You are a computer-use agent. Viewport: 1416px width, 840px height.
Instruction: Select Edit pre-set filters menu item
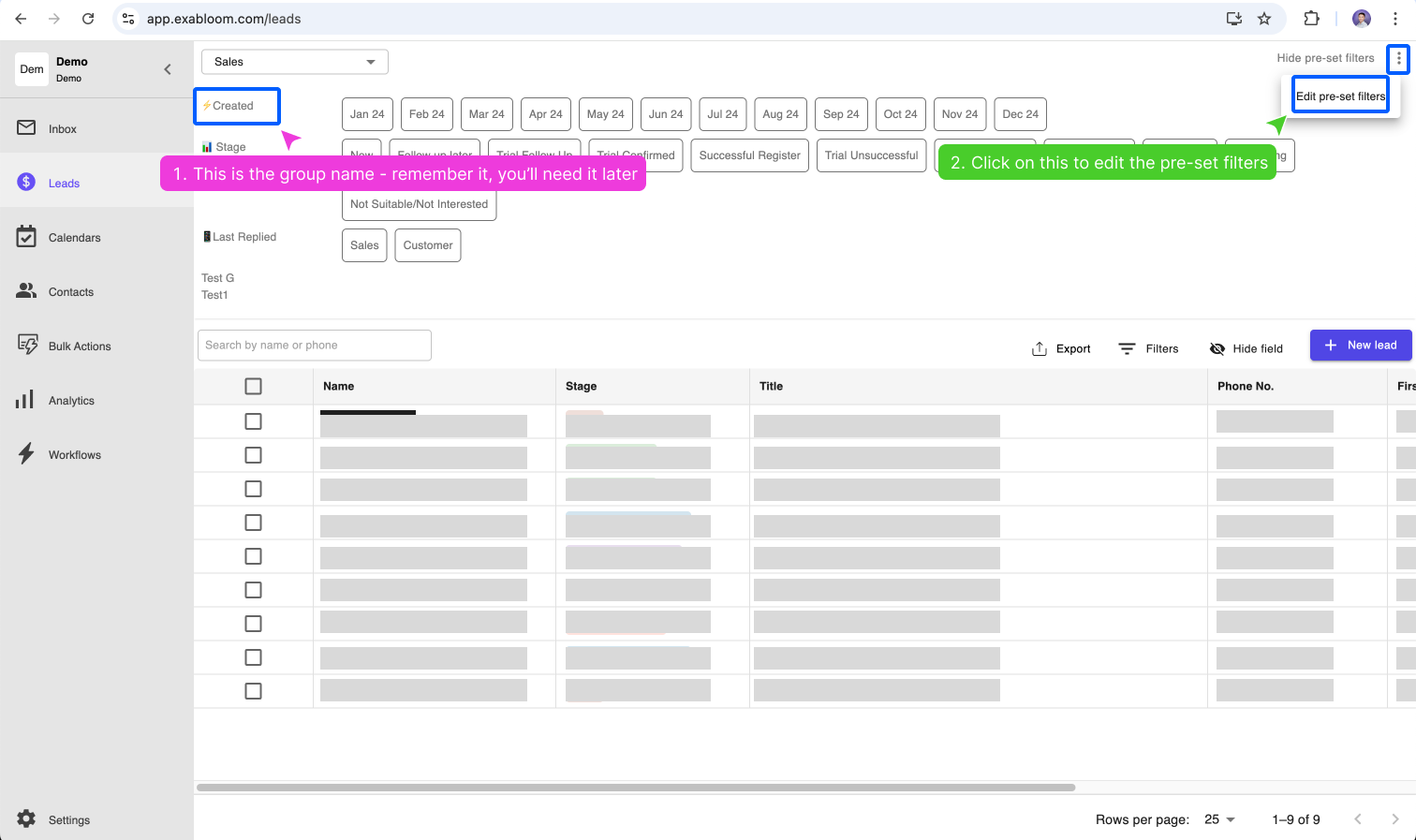coord(1339,96)
